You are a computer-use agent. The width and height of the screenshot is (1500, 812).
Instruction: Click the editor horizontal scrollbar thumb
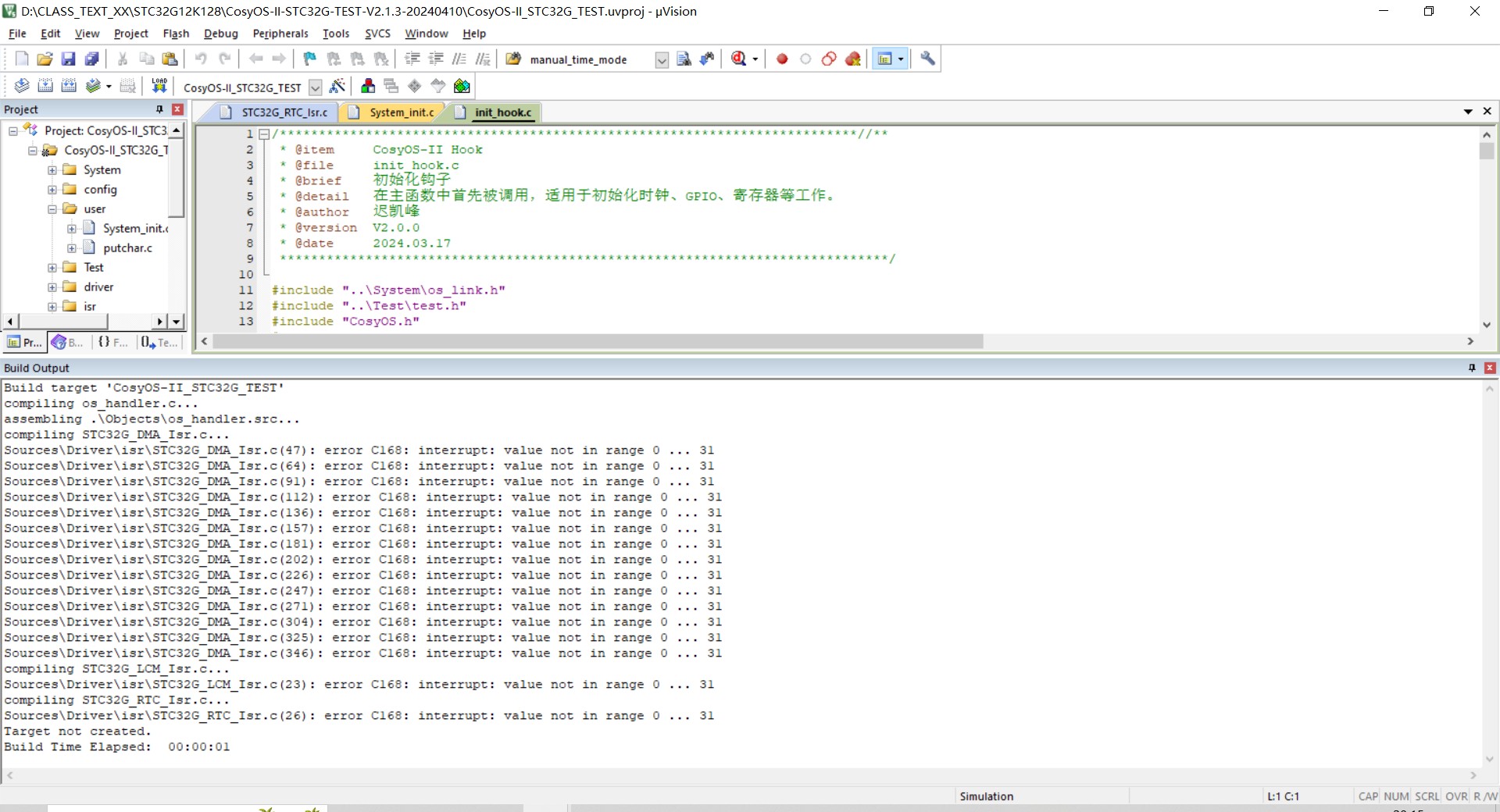click(x=598, y=341)
